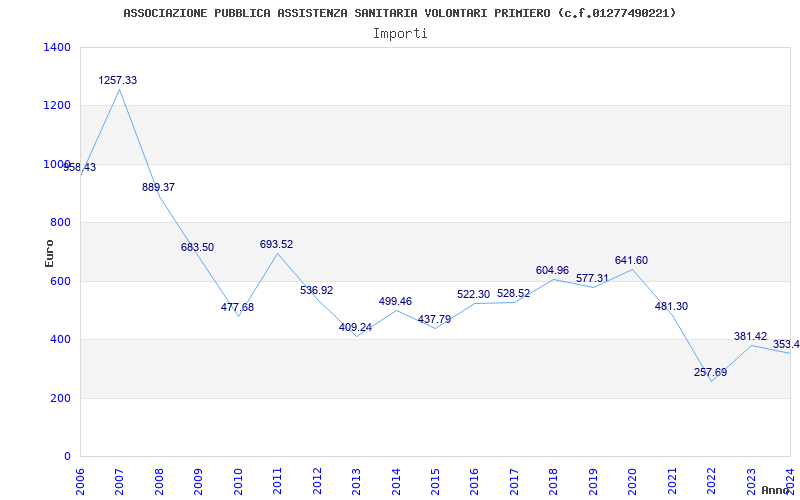Click the x-axis year 2018
800x500 pixels.
(x=554, y=481)
